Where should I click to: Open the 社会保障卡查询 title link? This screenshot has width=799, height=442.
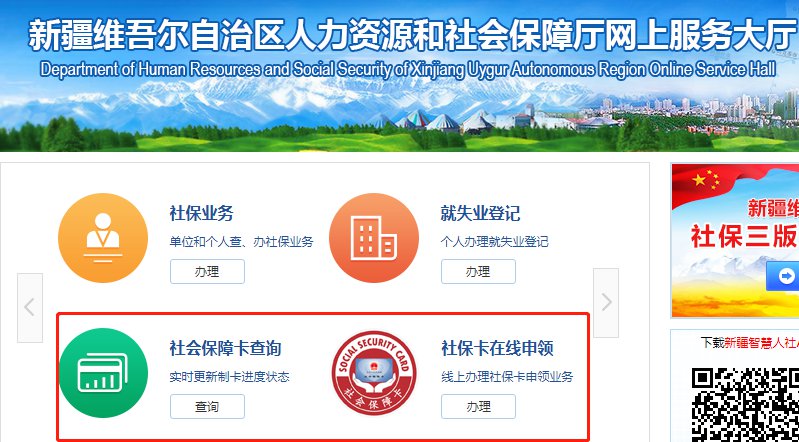(x=225, y=349)
